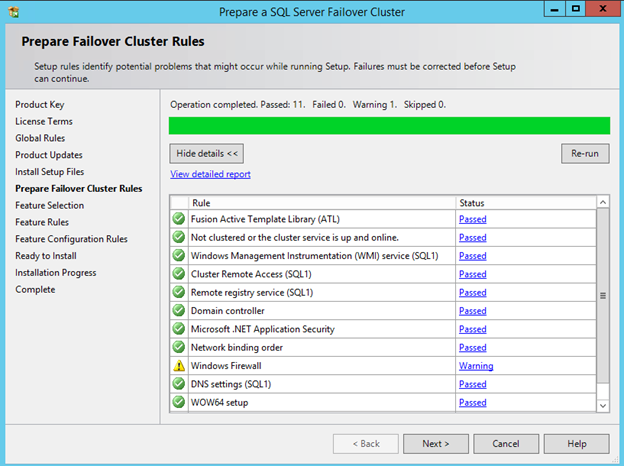Screen dimensions: 624x466
Task: Open the View detailed report link
Action: 210,174
